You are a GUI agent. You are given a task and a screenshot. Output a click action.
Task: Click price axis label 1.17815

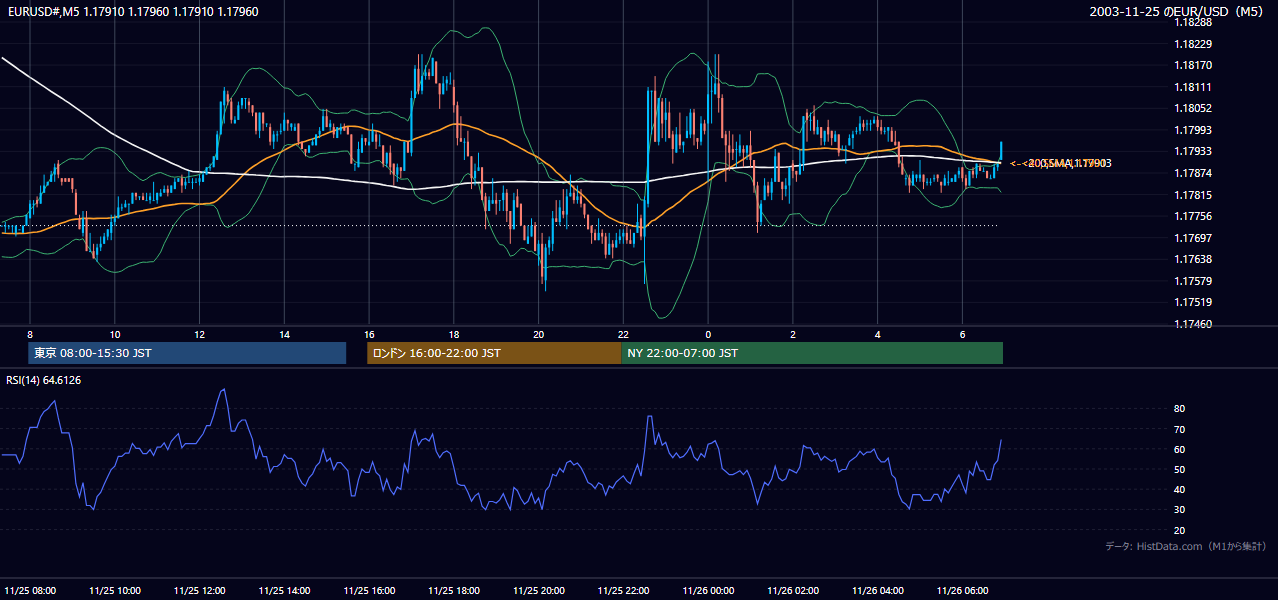tap(1192, 195)
